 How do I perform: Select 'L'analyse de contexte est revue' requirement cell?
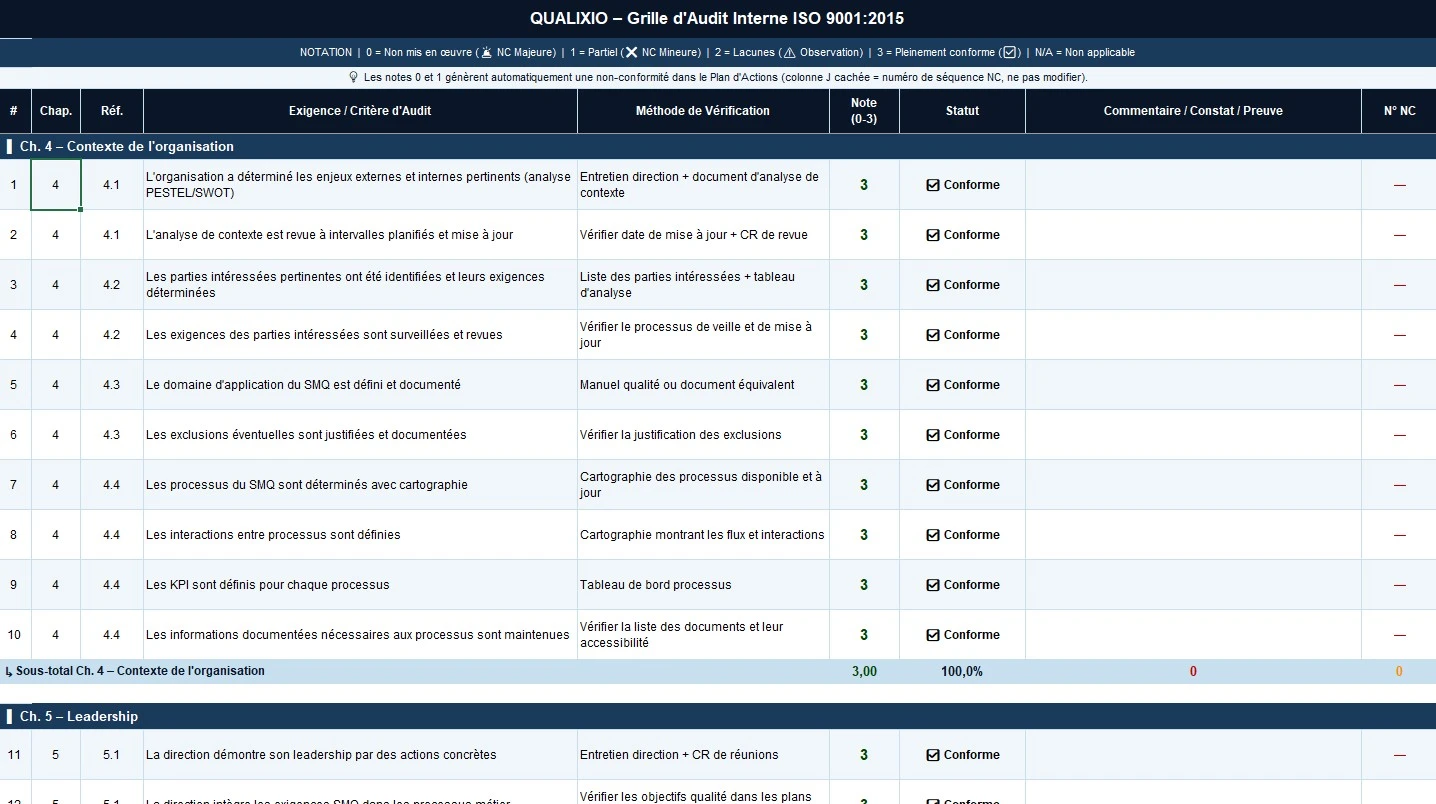click(360, 235)
